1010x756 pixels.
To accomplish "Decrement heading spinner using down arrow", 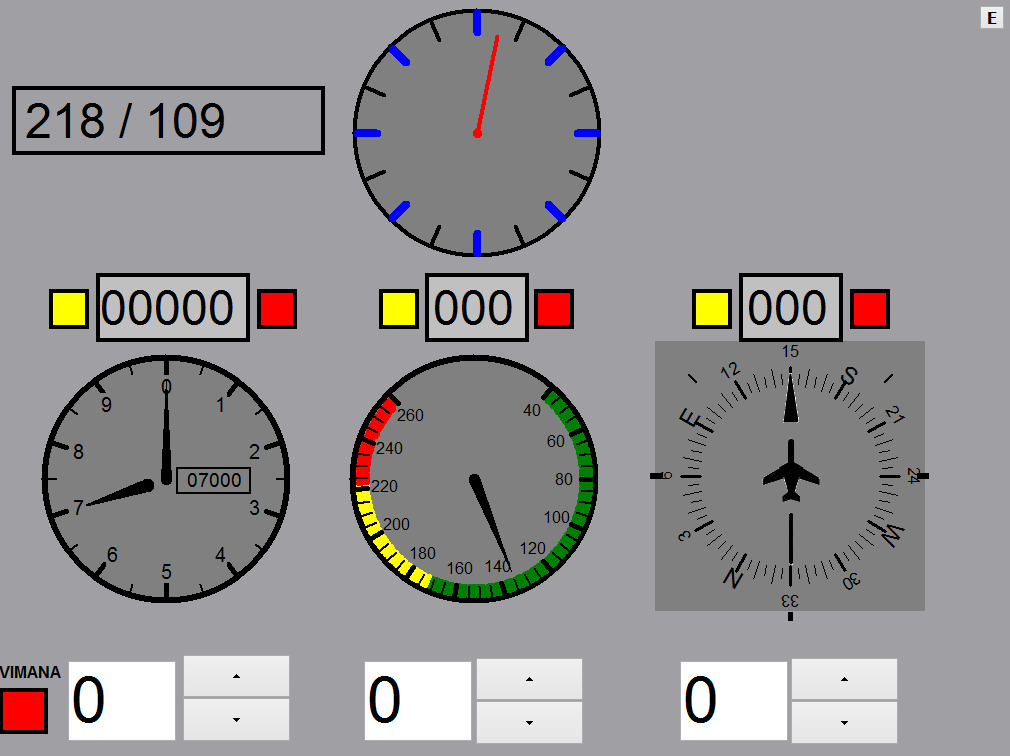I will 844,721.
